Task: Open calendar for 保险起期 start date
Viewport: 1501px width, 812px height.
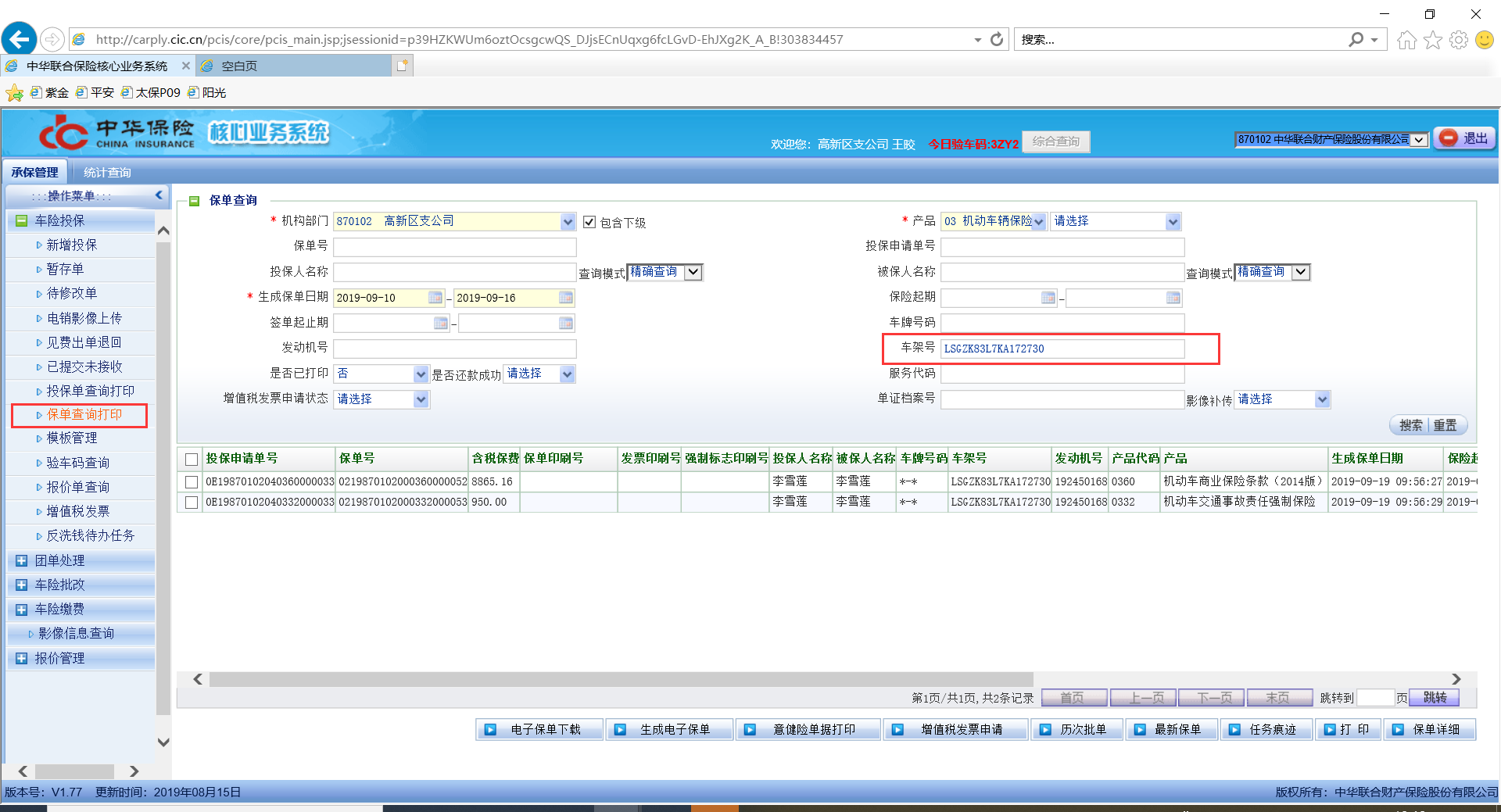Action: click(1048, 298)
